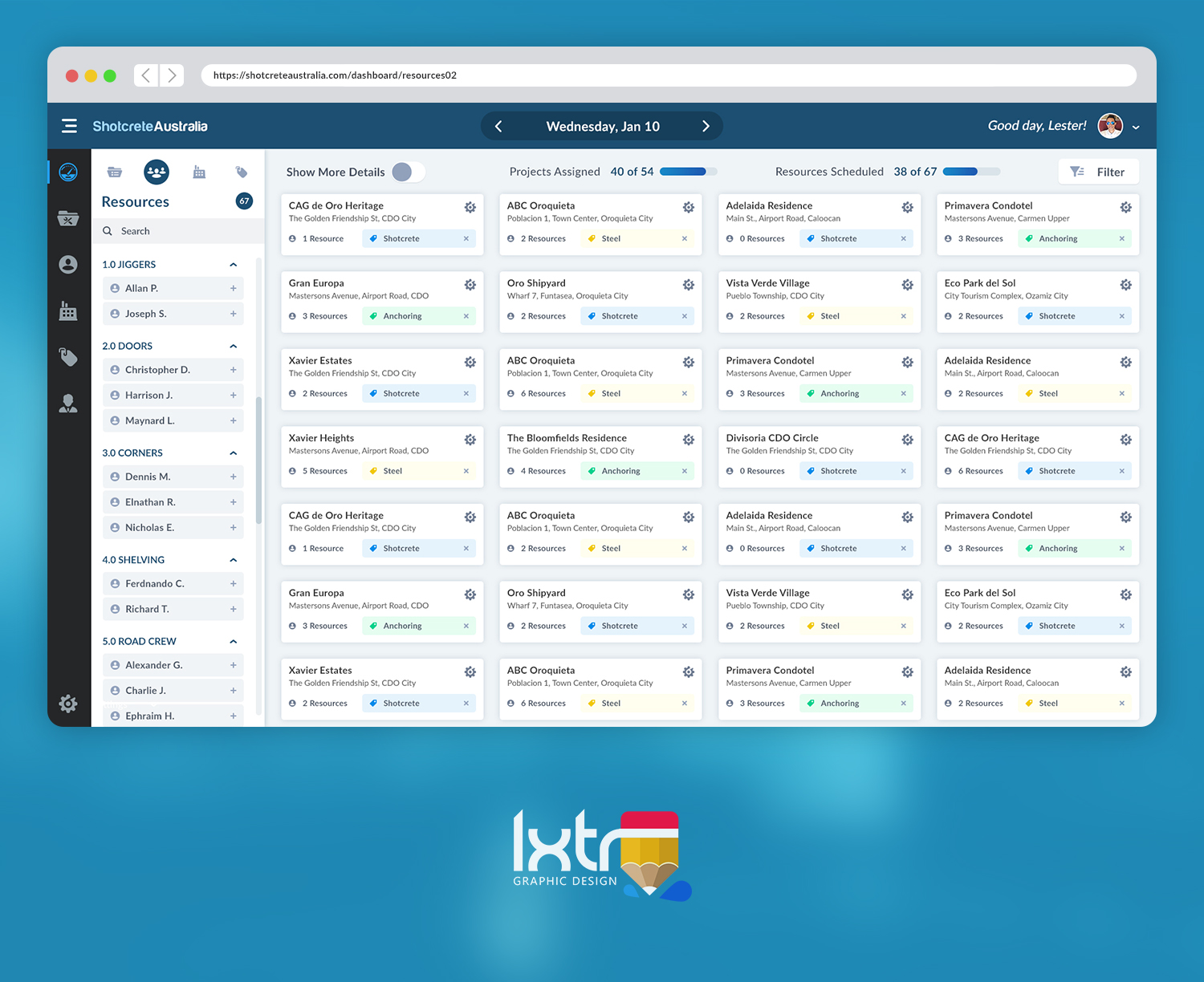
Task: Open the dashboard gauge icon in dark sidebar
Action: 68,172
